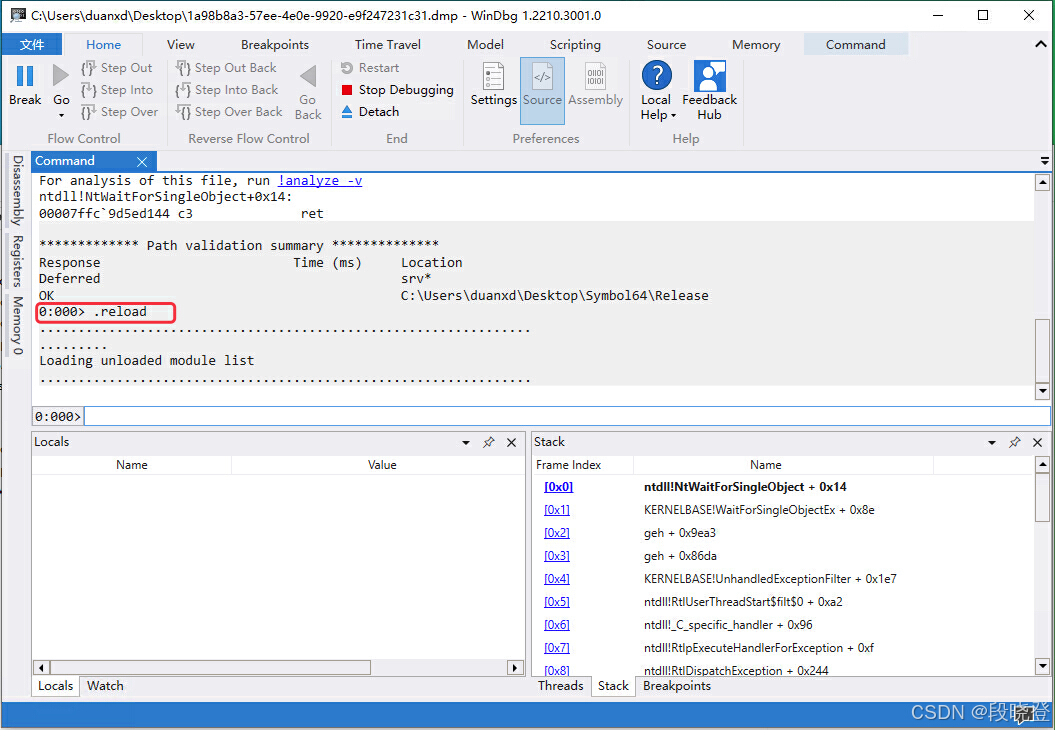Viewport: 1055px width, 730px height.
Task: Switch to the Source ribbon tab
Action: point(666,44)
